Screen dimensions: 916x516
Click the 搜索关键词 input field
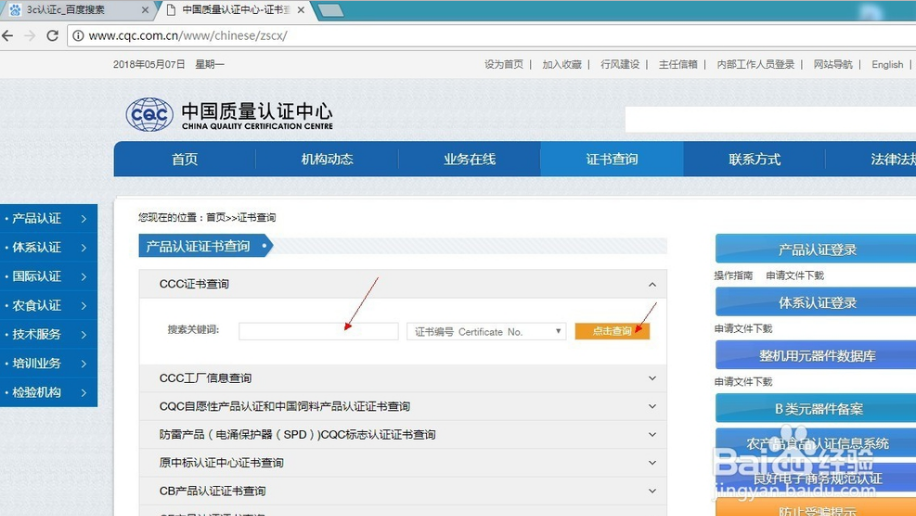click(318, 331)
